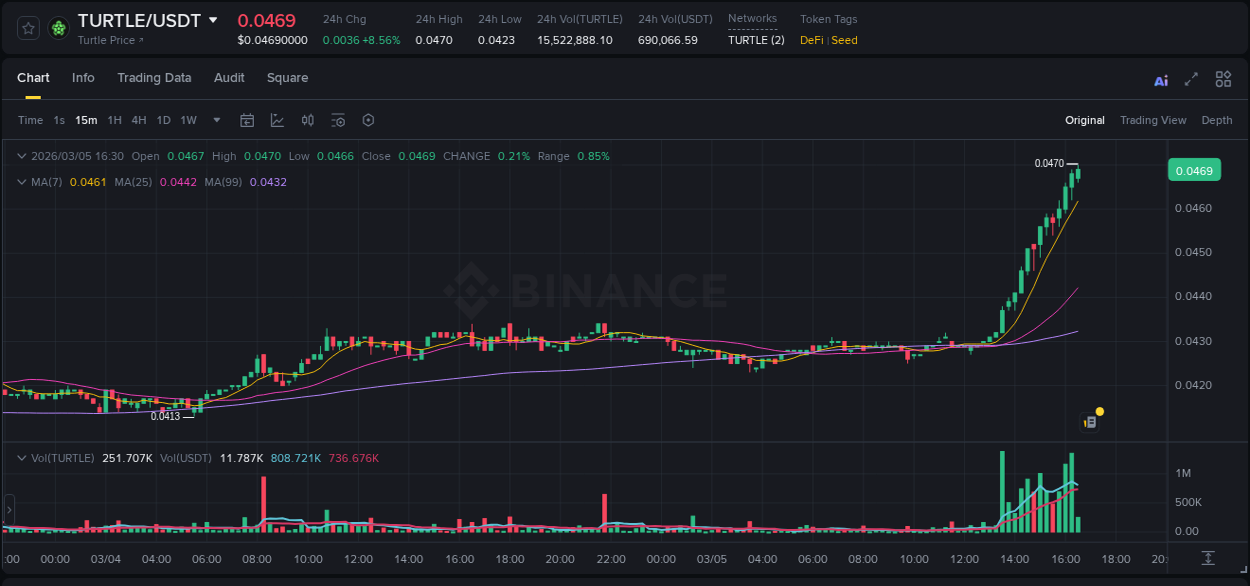Collapse the Vol(TURTLE) indicator panel

[21, 457]
